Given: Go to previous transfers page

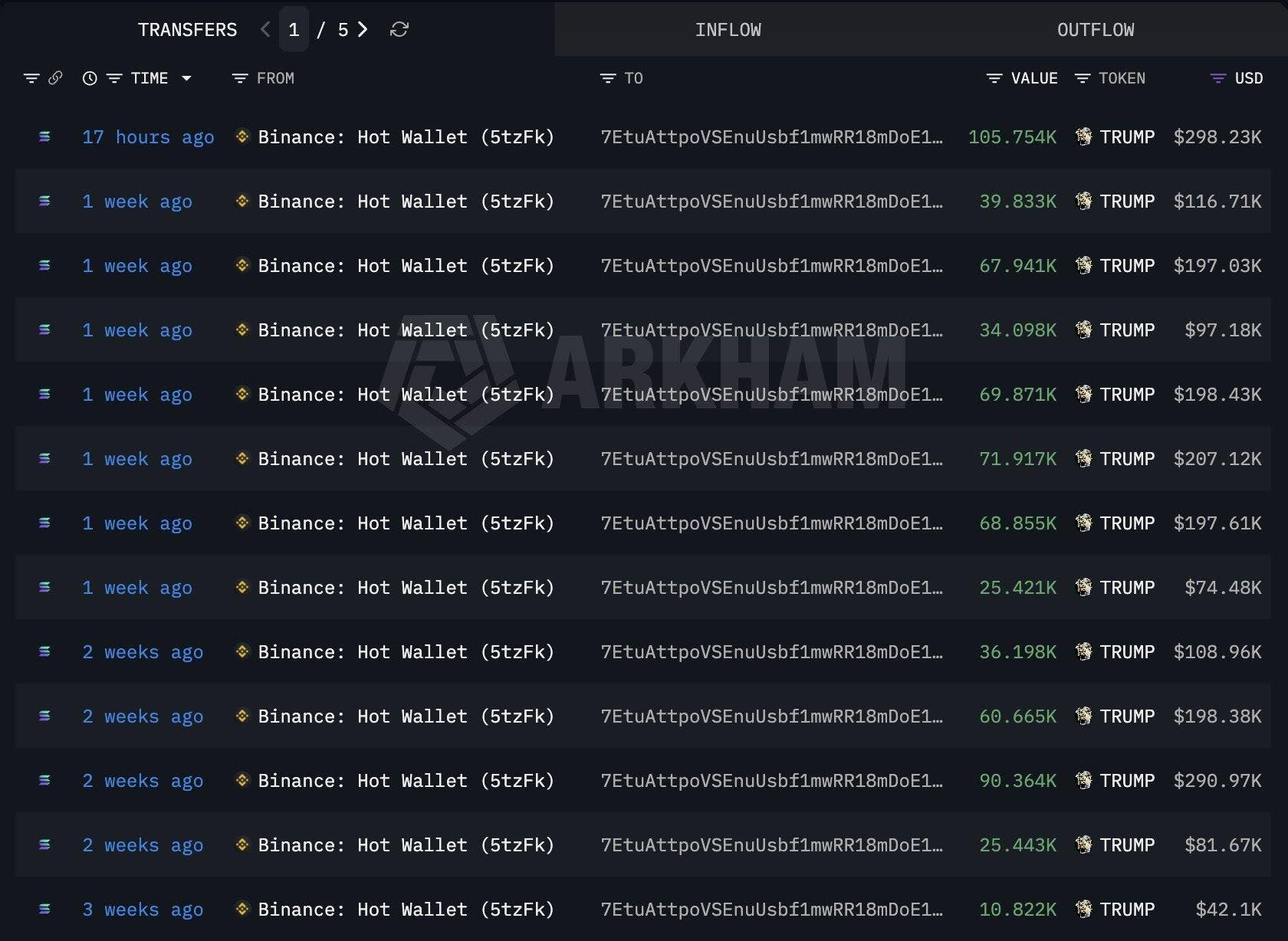Looking at the screenshot, I should click(265, 30).
